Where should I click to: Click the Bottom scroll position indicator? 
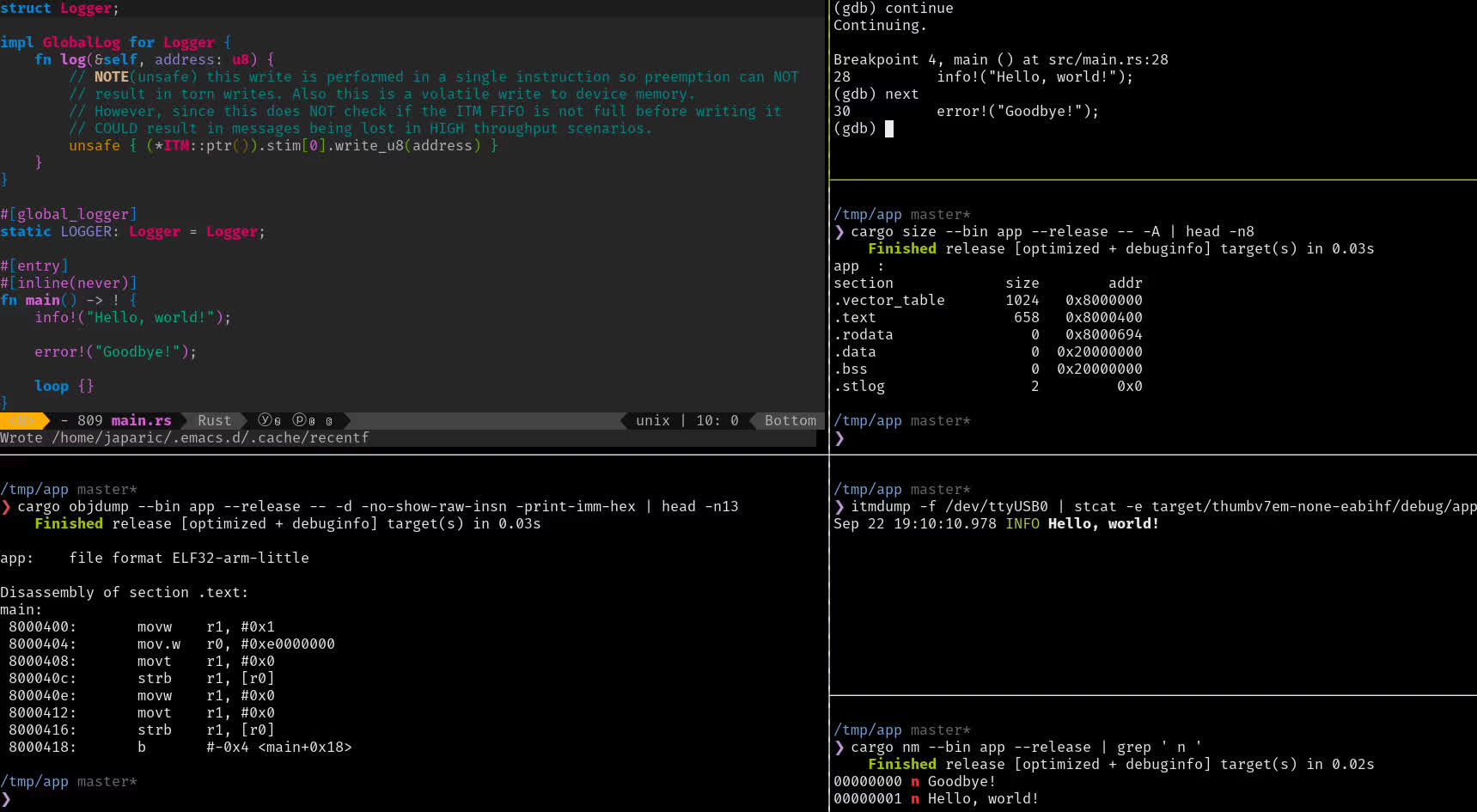790,420
